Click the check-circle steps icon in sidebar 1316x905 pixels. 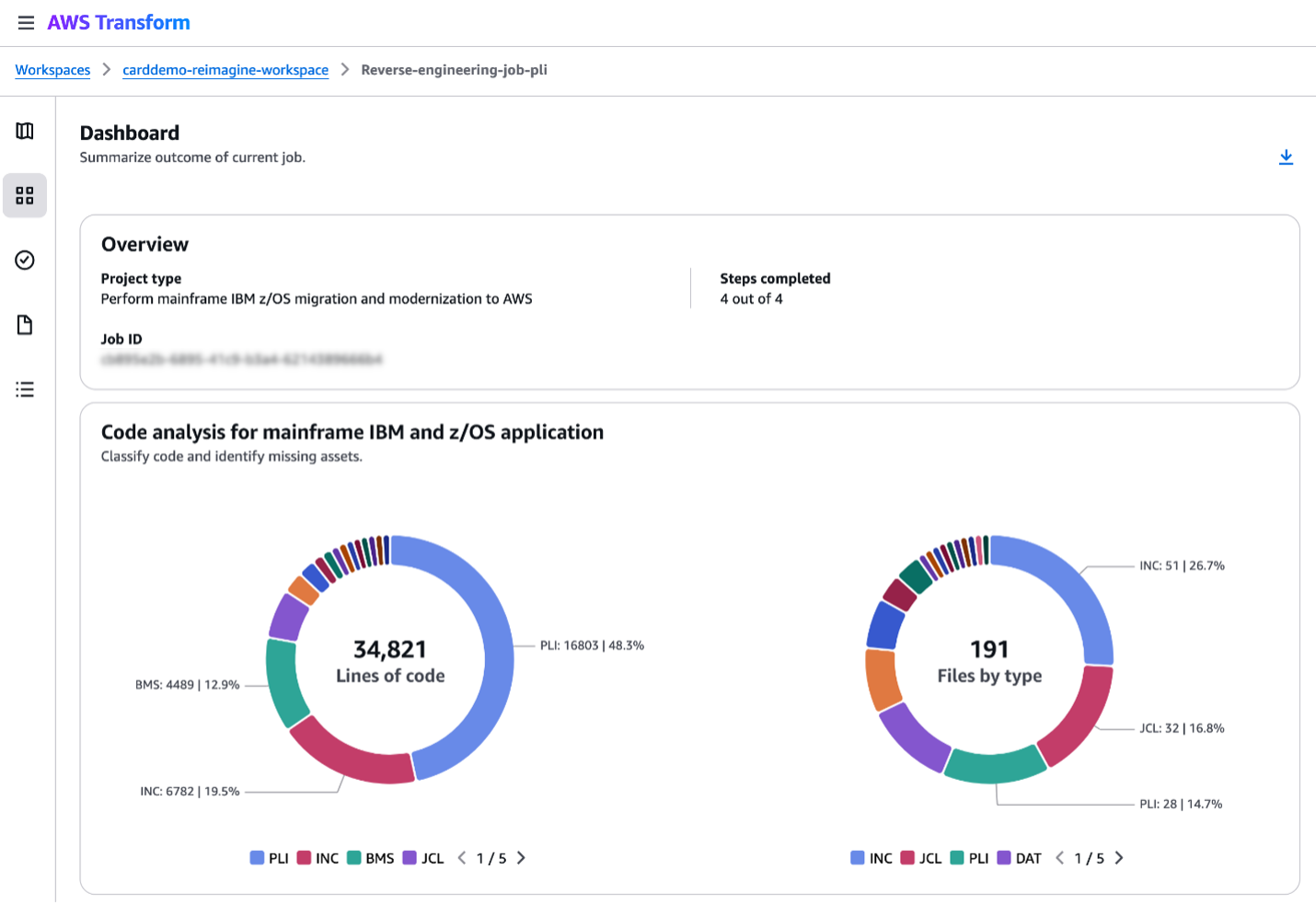click(25, 261)
